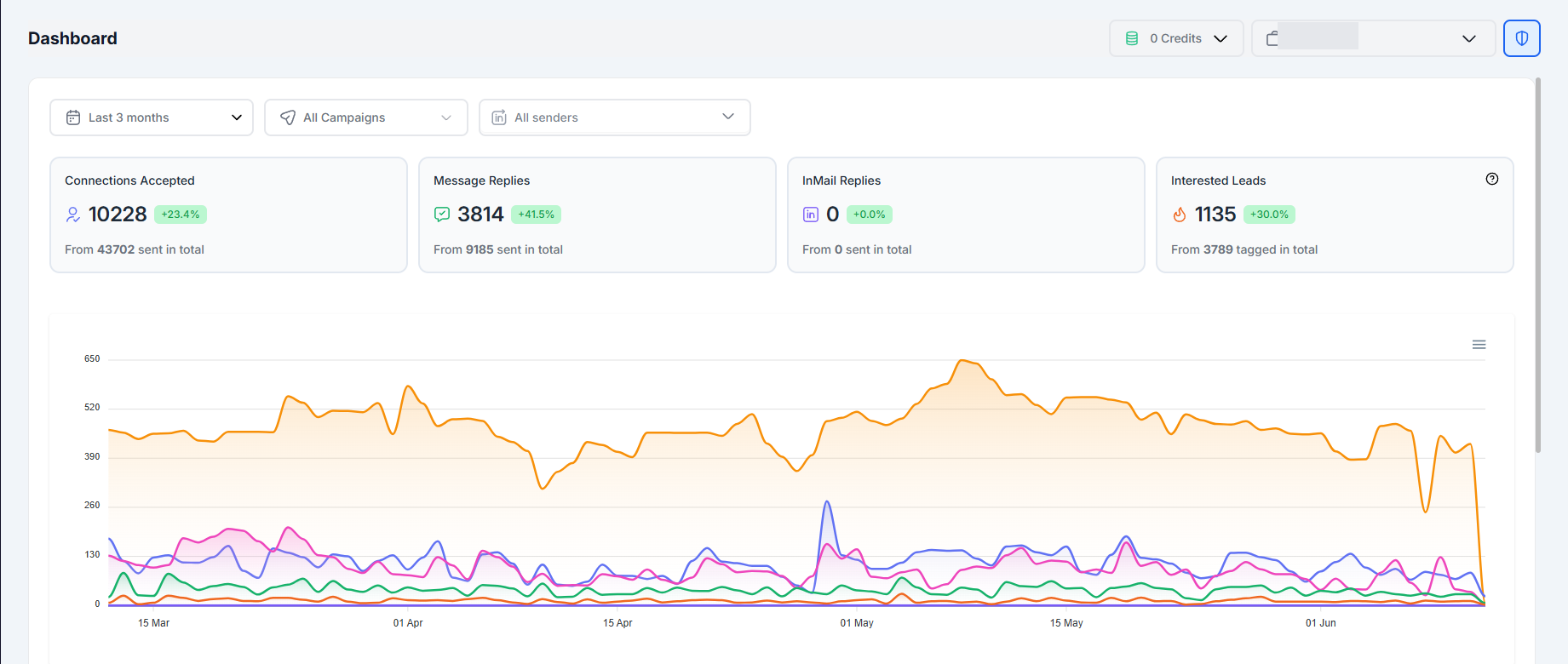Viewport: 1568px width, 664px height.
Task: Click the Message Replies chat icon
Action: click(441, 215)
